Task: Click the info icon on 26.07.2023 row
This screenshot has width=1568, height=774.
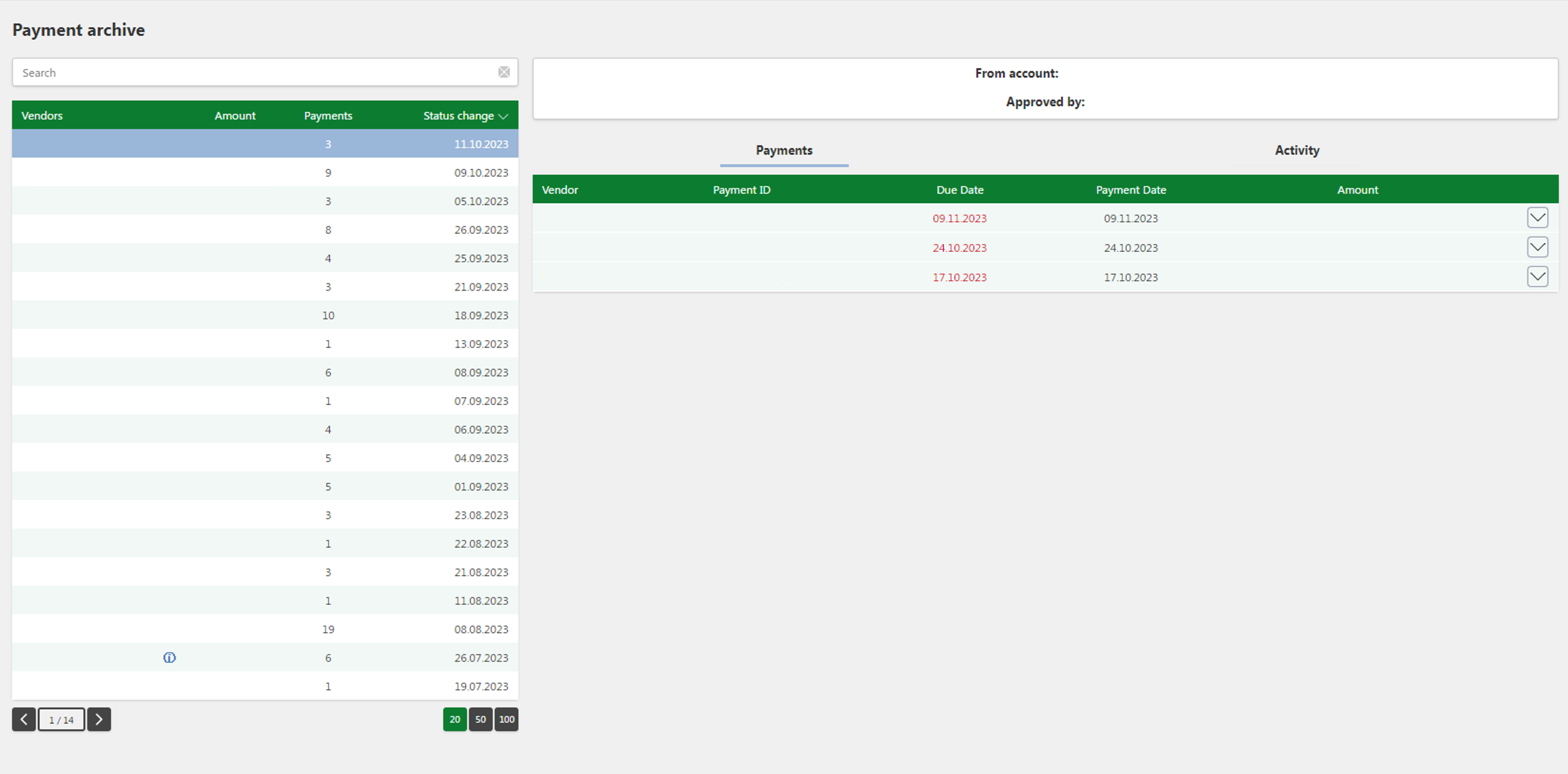Action: 169,658
